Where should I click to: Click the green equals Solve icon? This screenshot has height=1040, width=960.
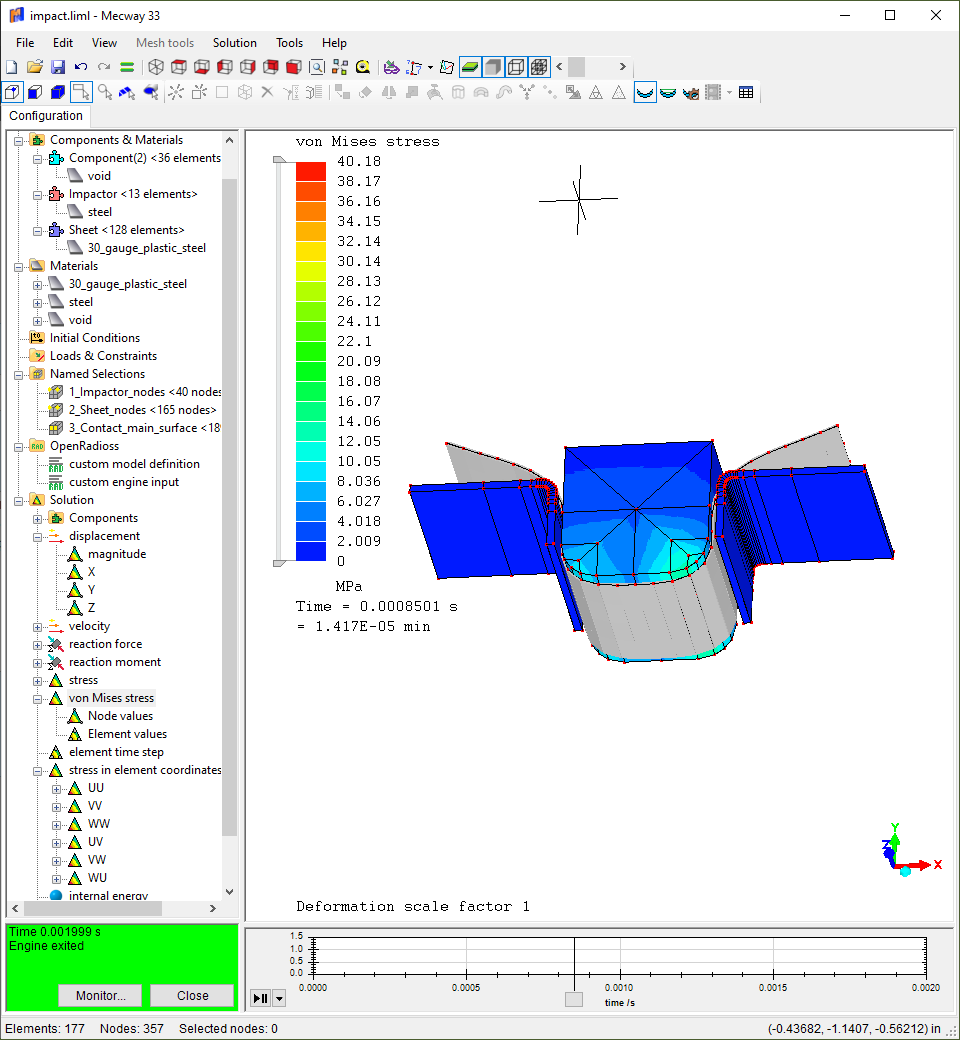[x=127, y=67]
